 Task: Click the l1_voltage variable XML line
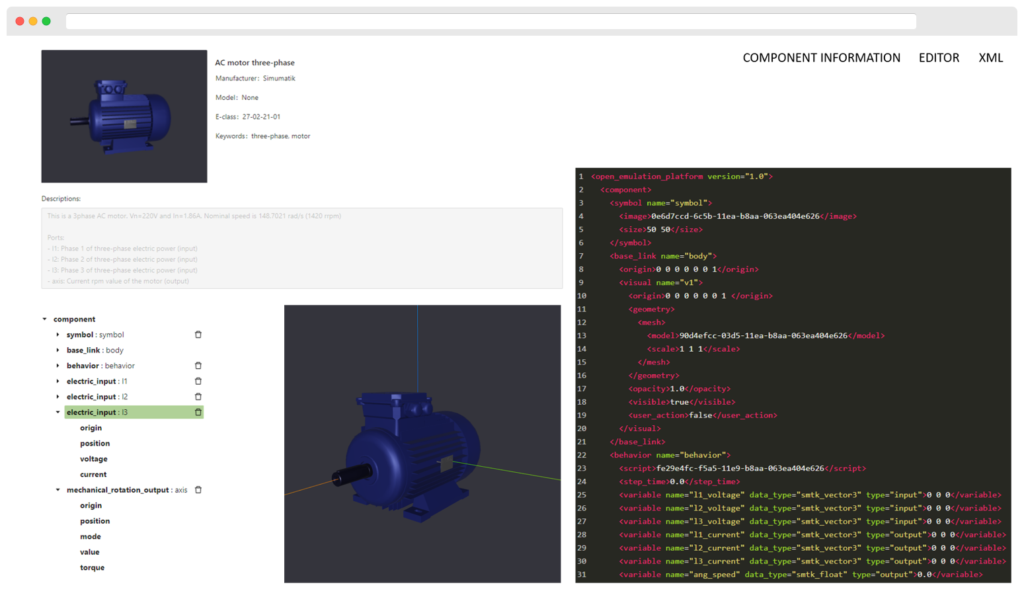pyautogui.click(x=810, y=495)
